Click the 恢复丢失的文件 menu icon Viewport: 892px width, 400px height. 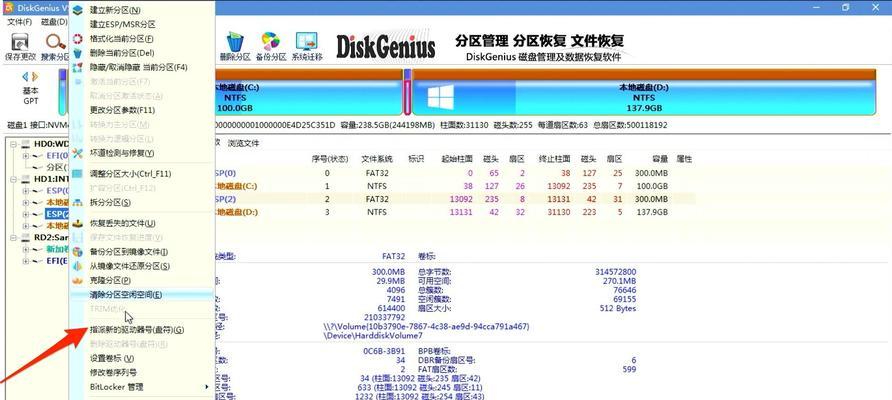coord(78,223)
